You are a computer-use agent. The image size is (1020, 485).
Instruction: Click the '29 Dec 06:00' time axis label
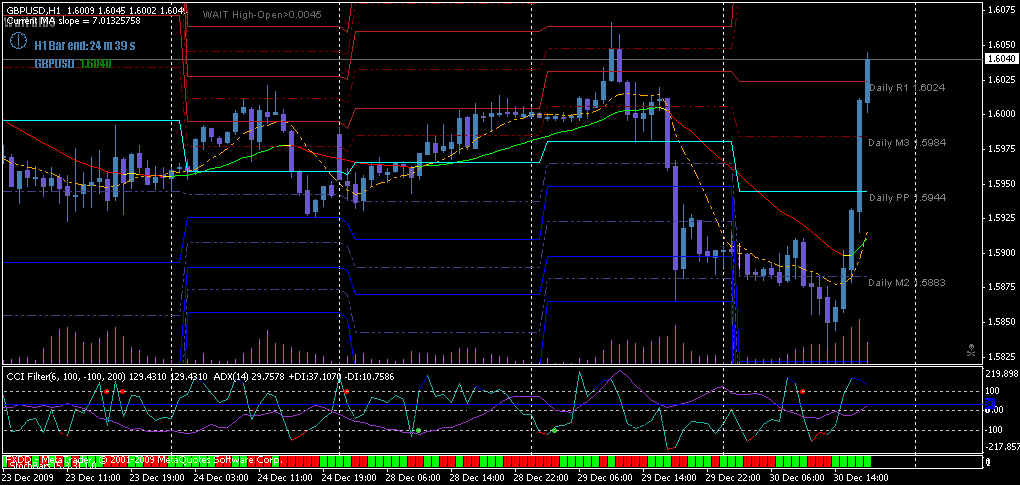(x=603, y=477)
